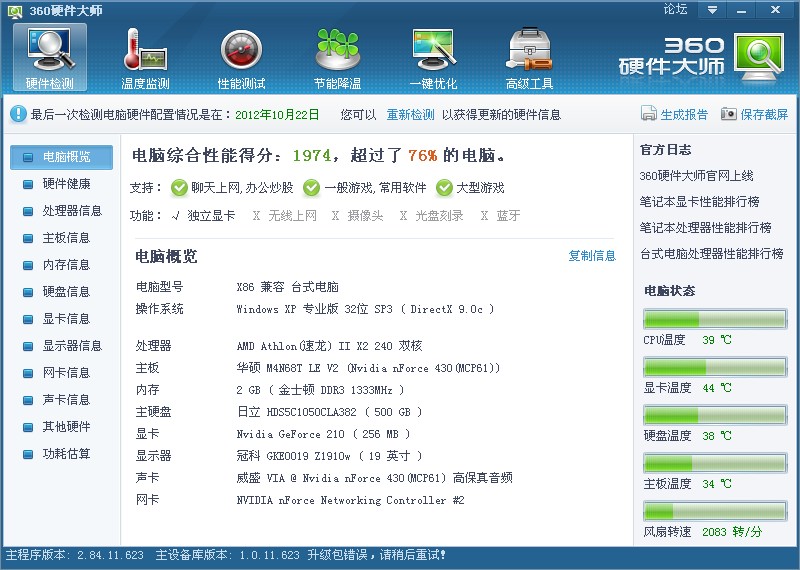Open the 温度监测 temperature monitor icon
Image resolution: width=800 pixels, height=570 pixels.
point(145,52)
